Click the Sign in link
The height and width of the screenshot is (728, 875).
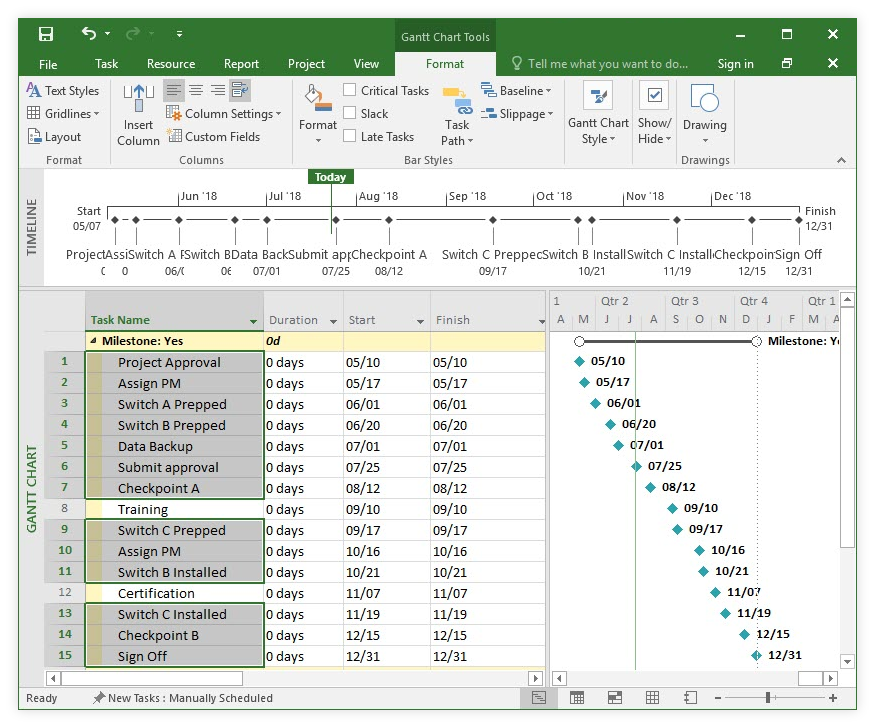(x=735, y=63)
